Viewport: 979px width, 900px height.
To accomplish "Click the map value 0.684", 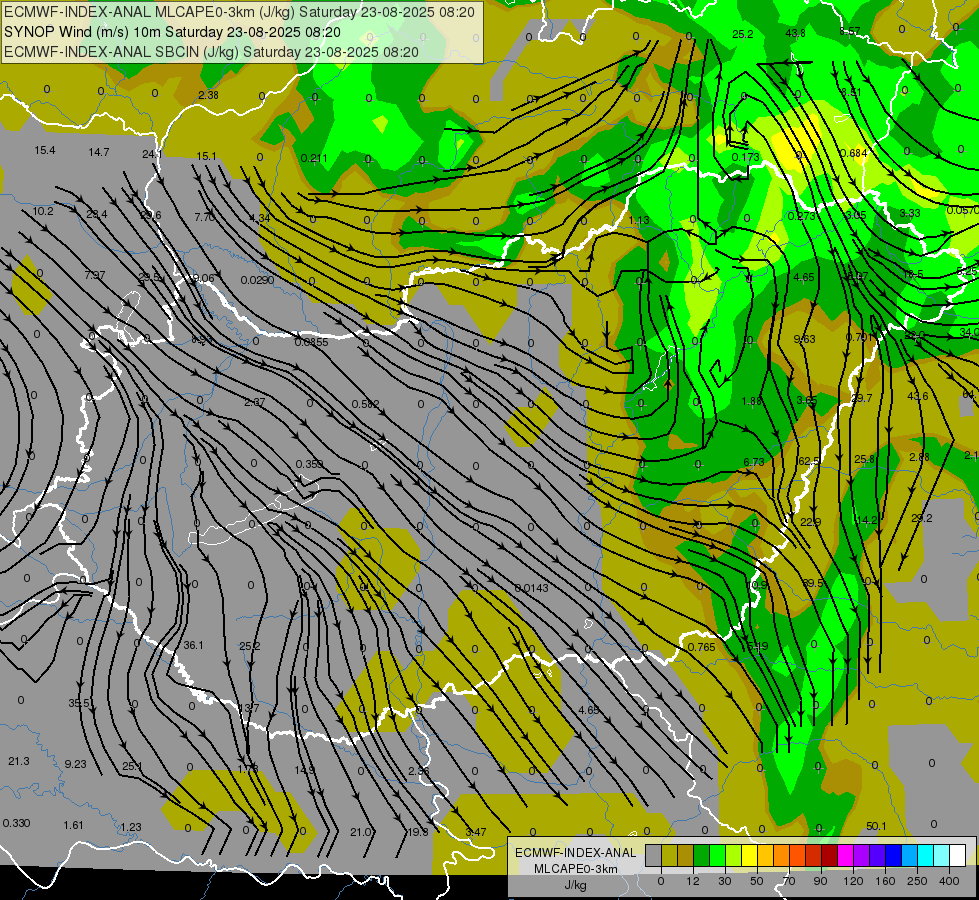I will tap(854, 154).
